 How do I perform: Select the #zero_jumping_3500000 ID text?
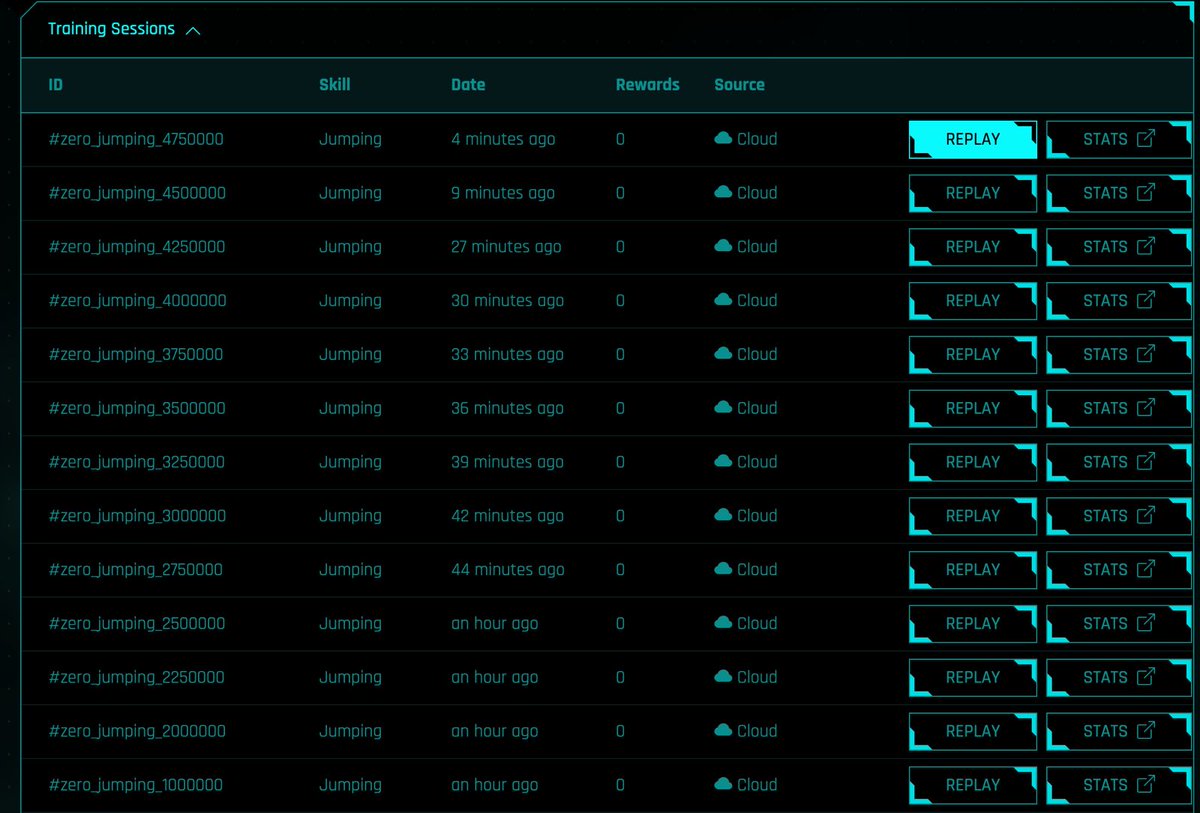tap(137, 409)
